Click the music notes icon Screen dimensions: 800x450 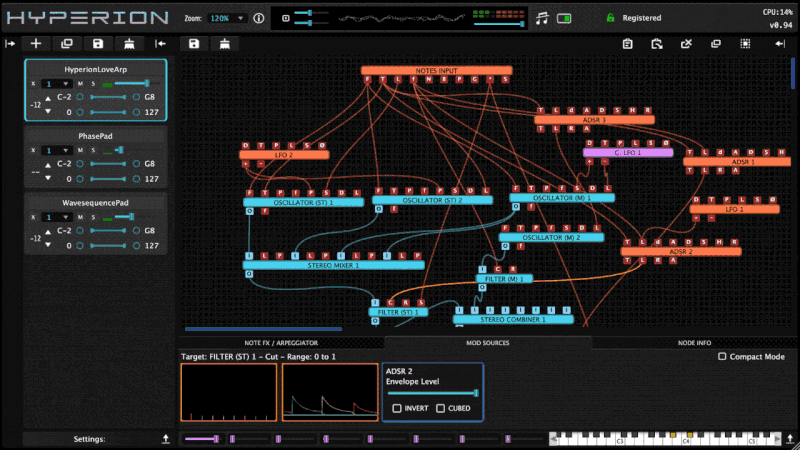(542, 18)
